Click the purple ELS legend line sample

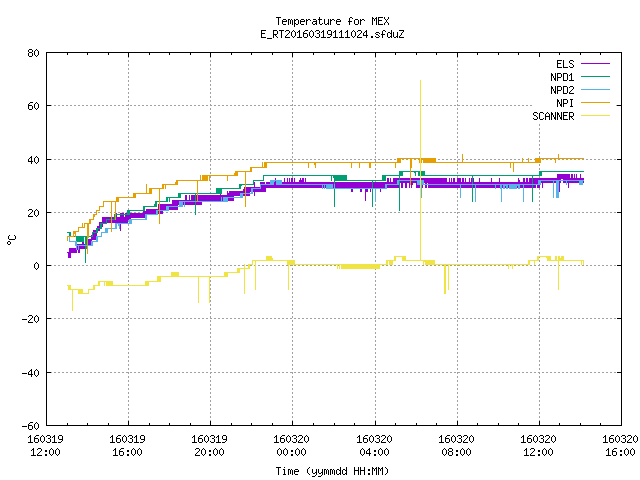[595, 64]
